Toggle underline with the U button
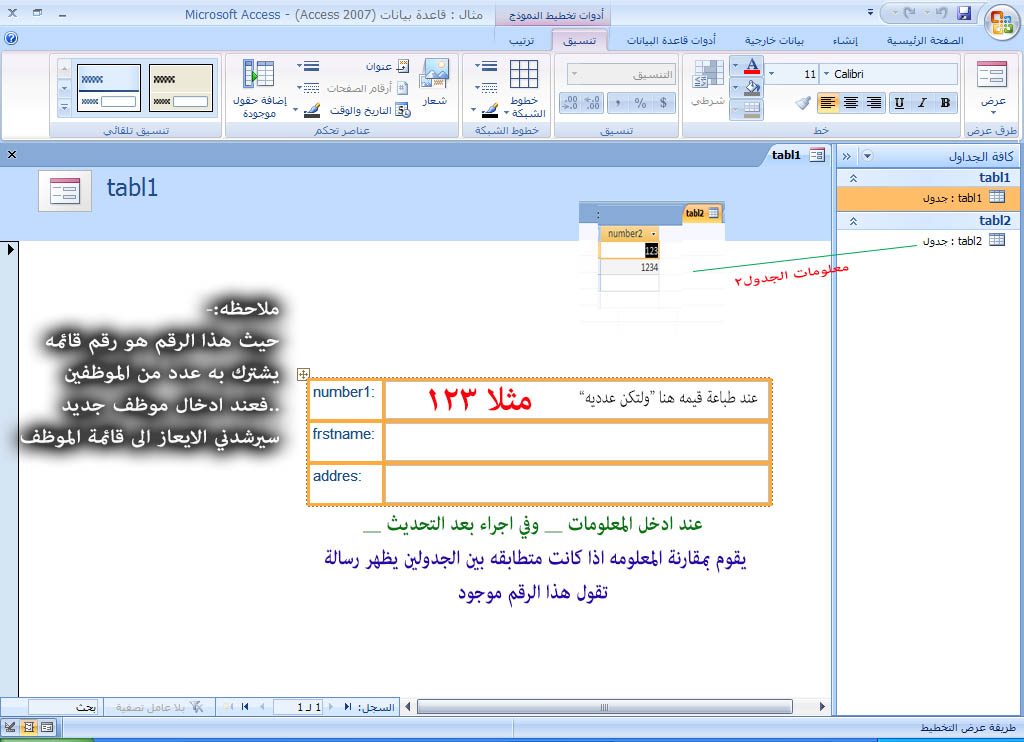The width and height of the screenshot is (1024, 742). (899, 103)
